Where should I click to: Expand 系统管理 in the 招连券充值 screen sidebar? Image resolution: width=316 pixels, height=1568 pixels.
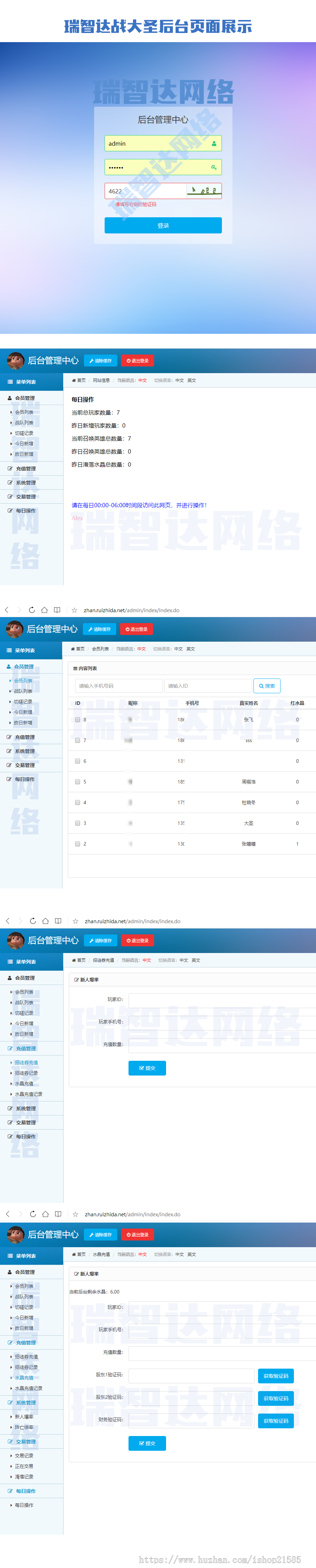[x=32, y=1109]
